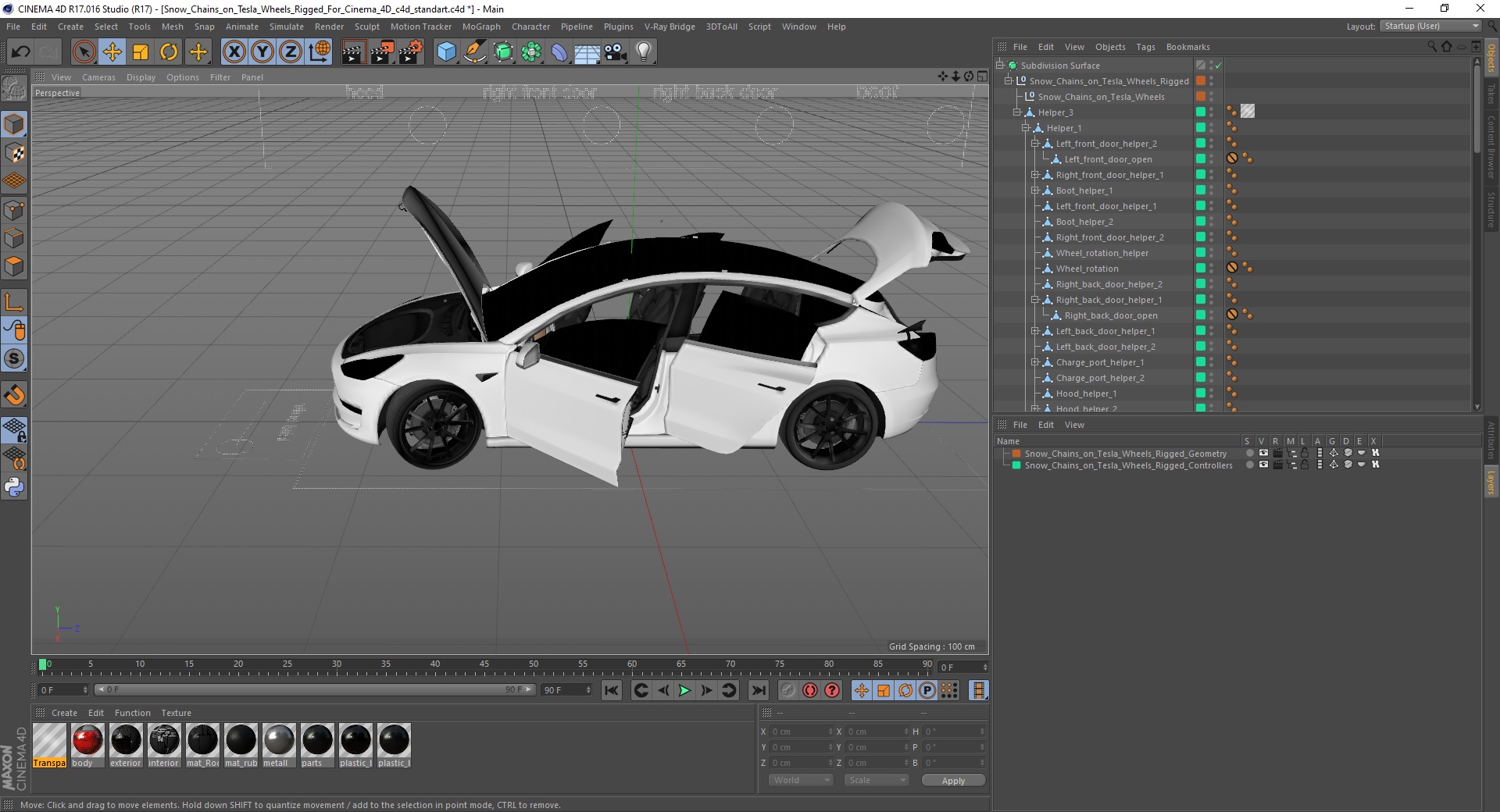Toggle Y axis lock
Viewport: 1500px width, 812px height.
[x=262, y=52]
